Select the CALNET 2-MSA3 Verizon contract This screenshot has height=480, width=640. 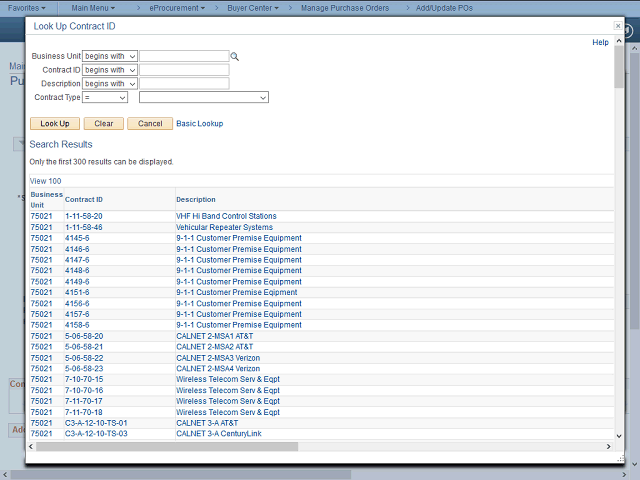tap(216, 357)
